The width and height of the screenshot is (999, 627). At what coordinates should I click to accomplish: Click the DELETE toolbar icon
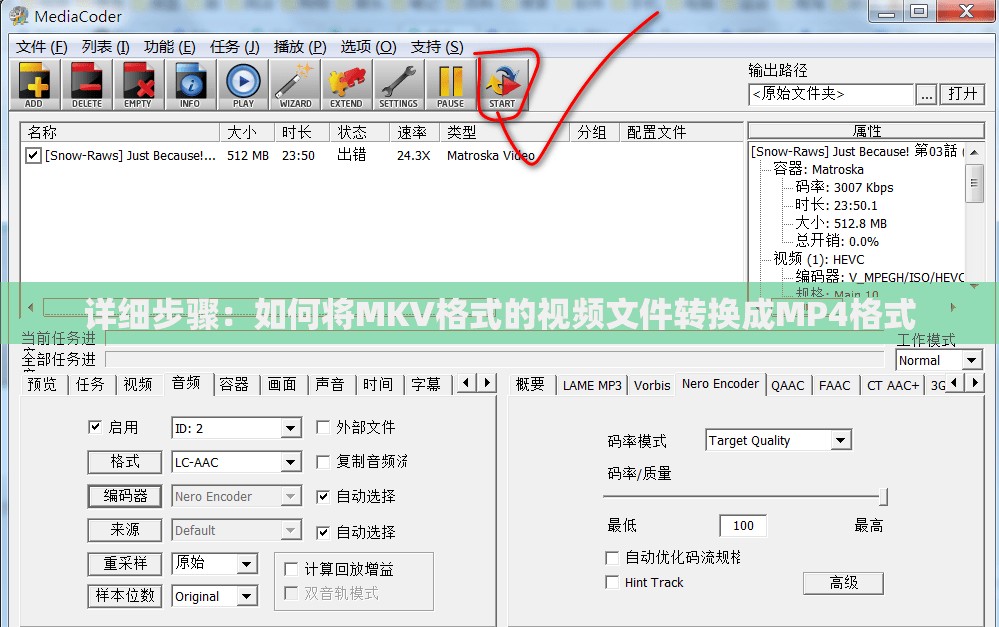tap(87, 85)
